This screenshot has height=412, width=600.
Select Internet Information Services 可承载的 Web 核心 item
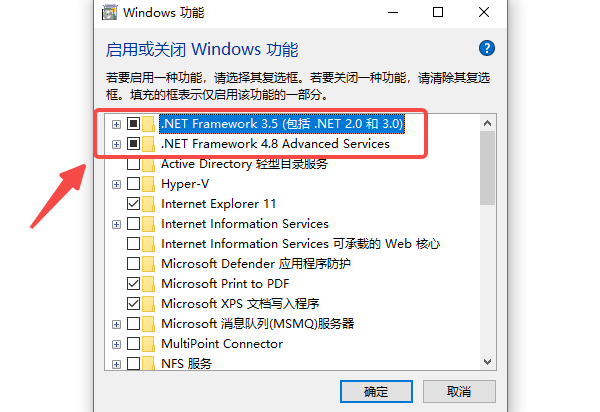pyautogui.click(x=300, y=244)
